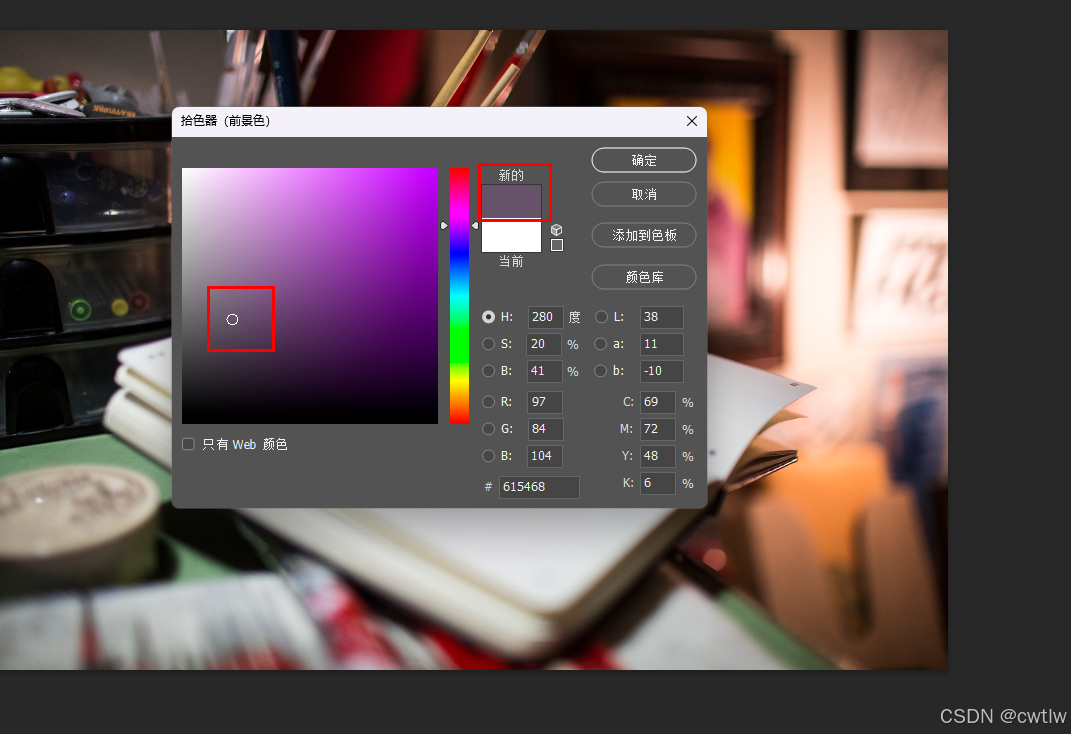The height and width of the screenshot is (734, 1071).
Task: Close the 拾色器 dialog
Action: point(691,121)
